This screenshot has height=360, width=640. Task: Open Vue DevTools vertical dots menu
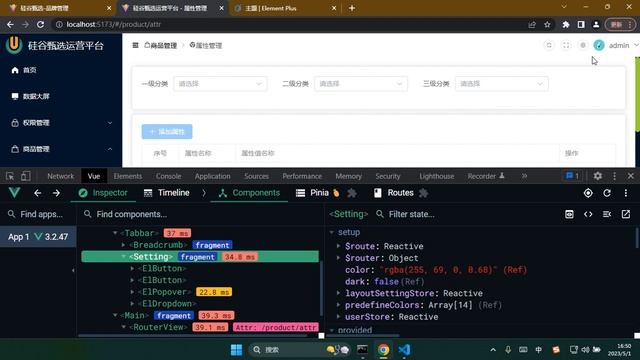click(x=626, y=193)
